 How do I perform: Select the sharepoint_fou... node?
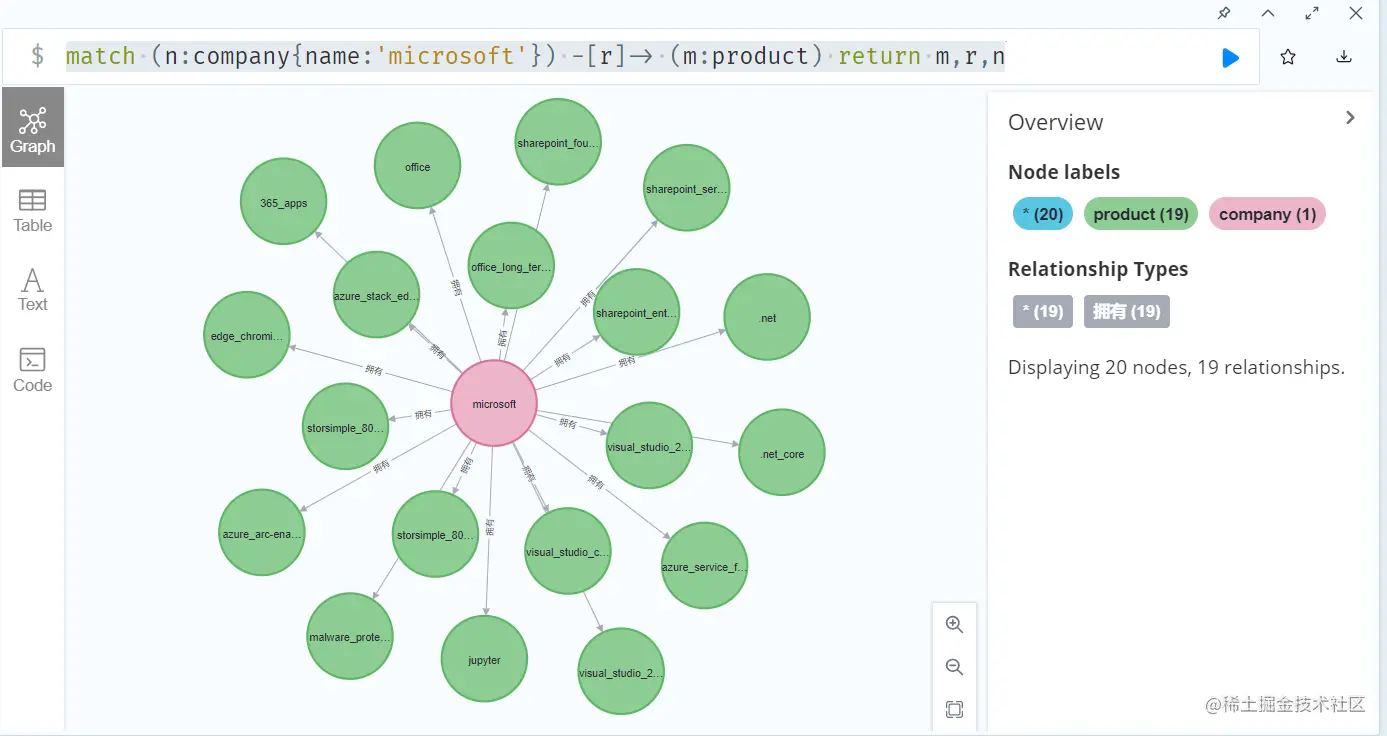coord(558,142)
